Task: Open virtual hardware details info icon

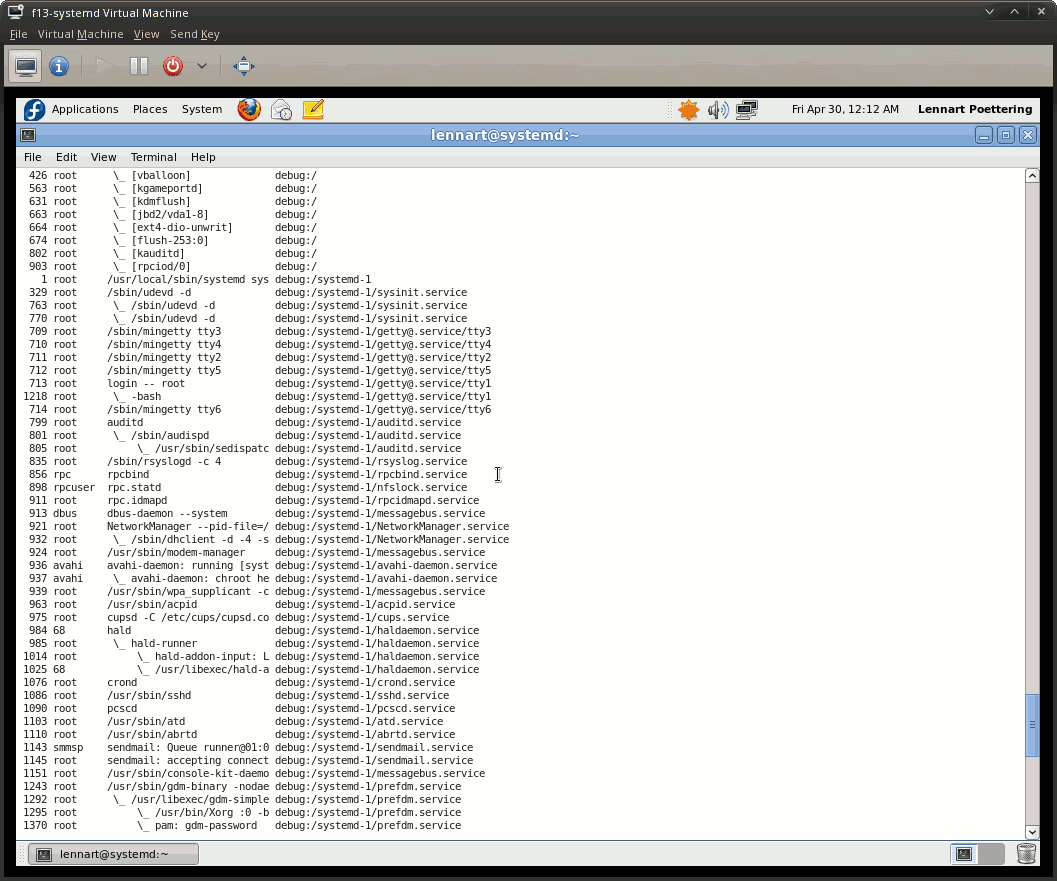Action: tap(59, 66)
